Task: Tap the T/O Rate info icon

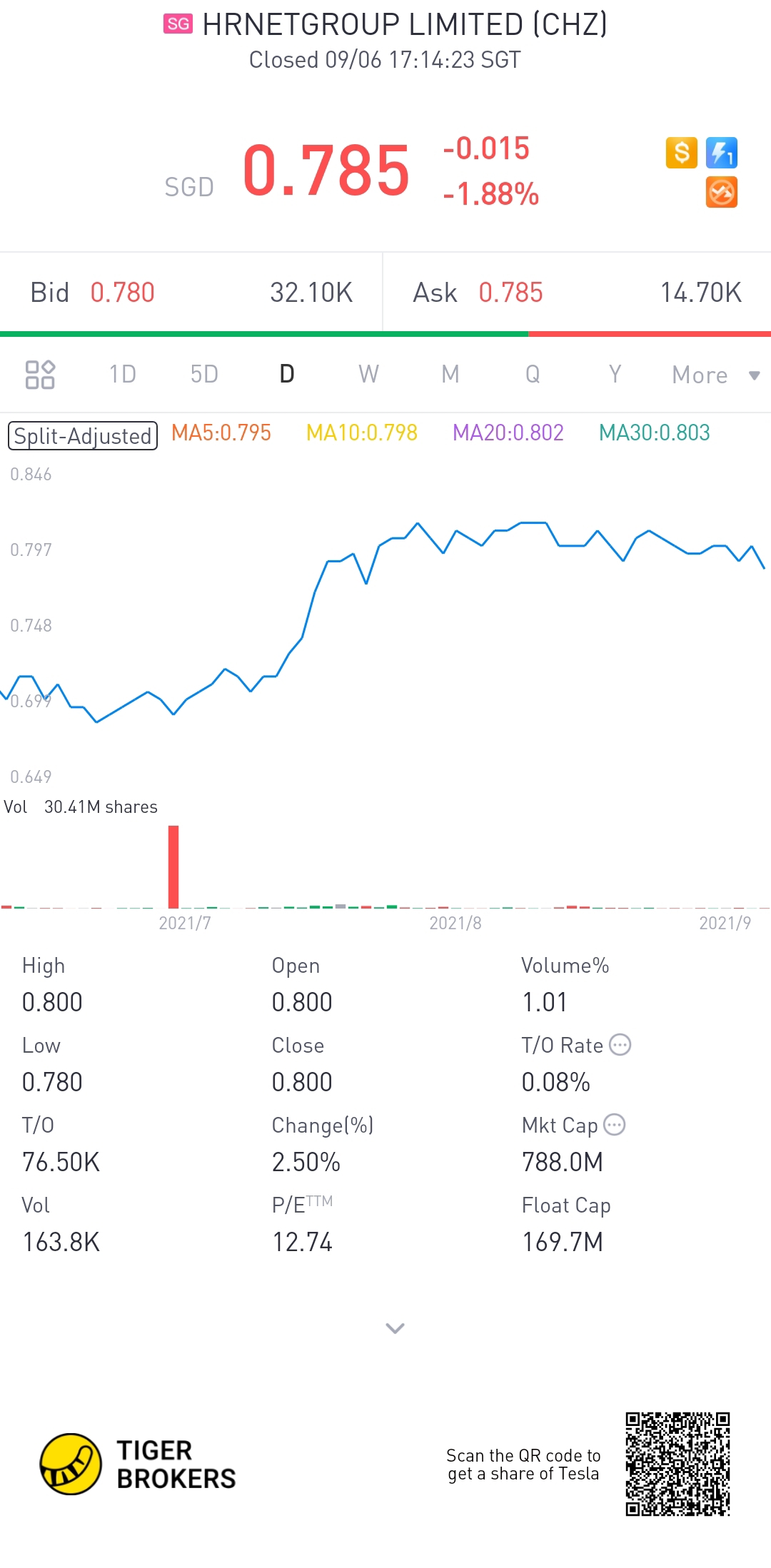Action: tap(620, 1045)
